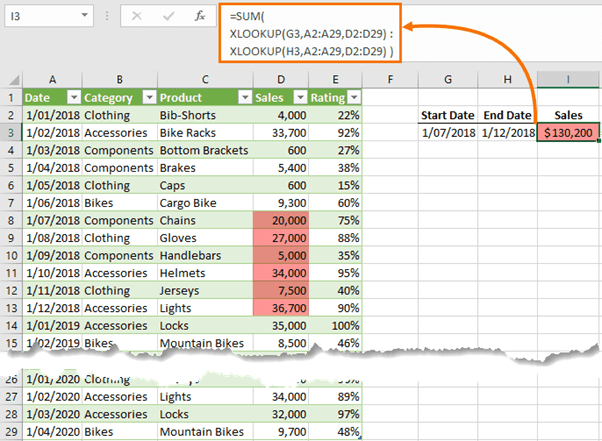Click the 'Cargo Bike' product cell
602x441 pixels.
tap(205, 203)
